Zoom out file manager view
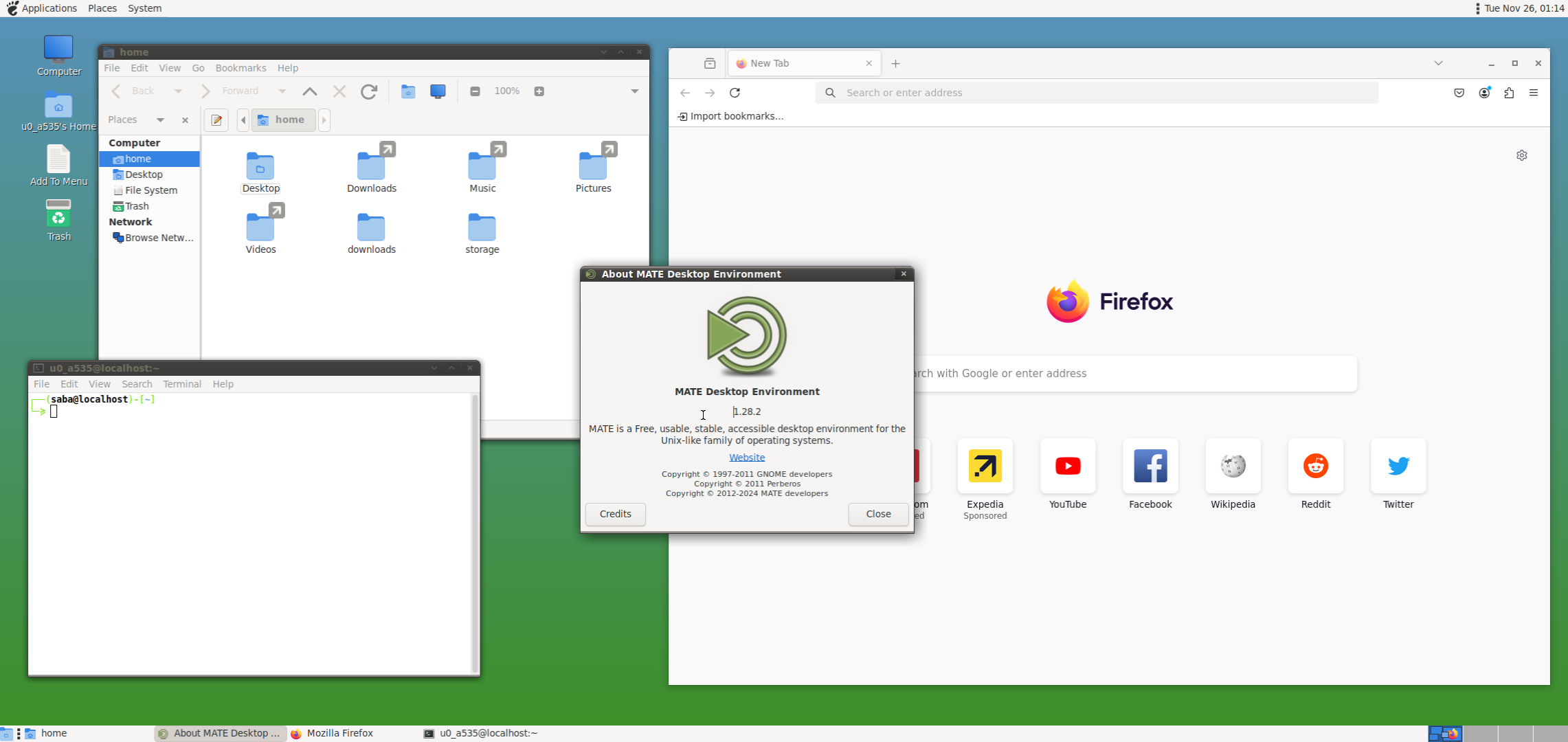This screenshot has width=1568, height=742. coord(475,91)
